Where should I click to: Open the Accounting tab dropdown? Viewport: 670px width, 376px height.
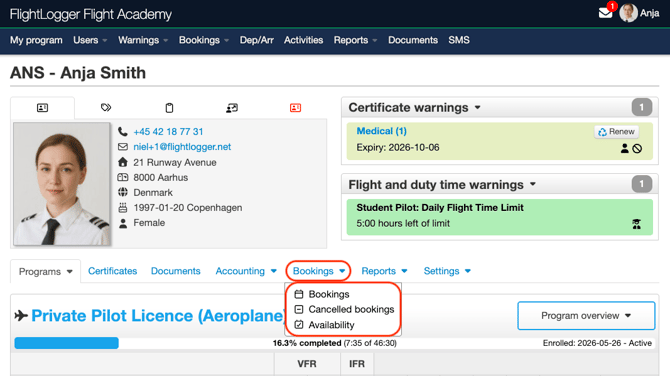(x=246, y=271)
